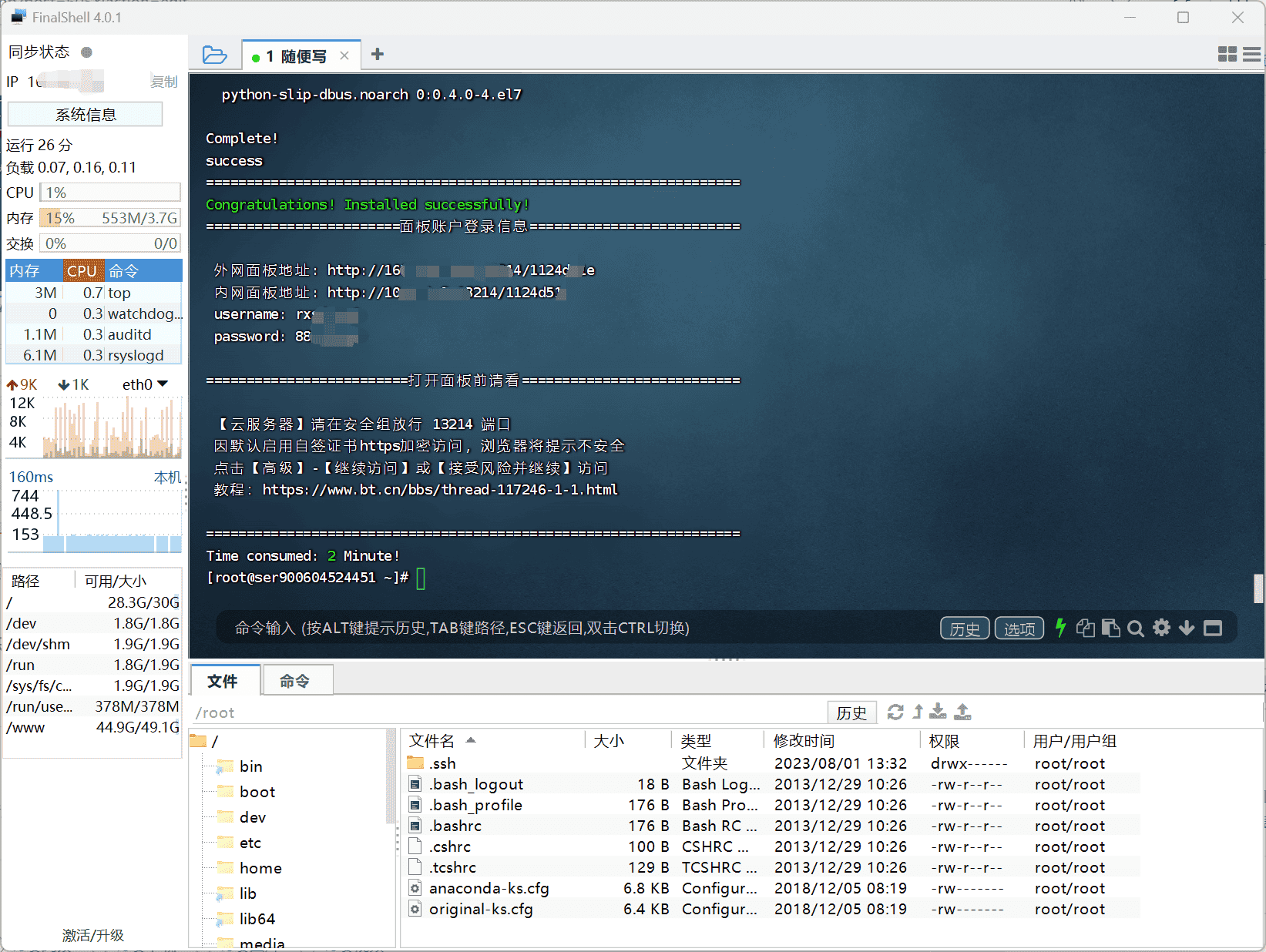The image size is (1266, 952).
Task: Switch to grid layout view
Action: pyautogui.click(x=1227, y=54)
